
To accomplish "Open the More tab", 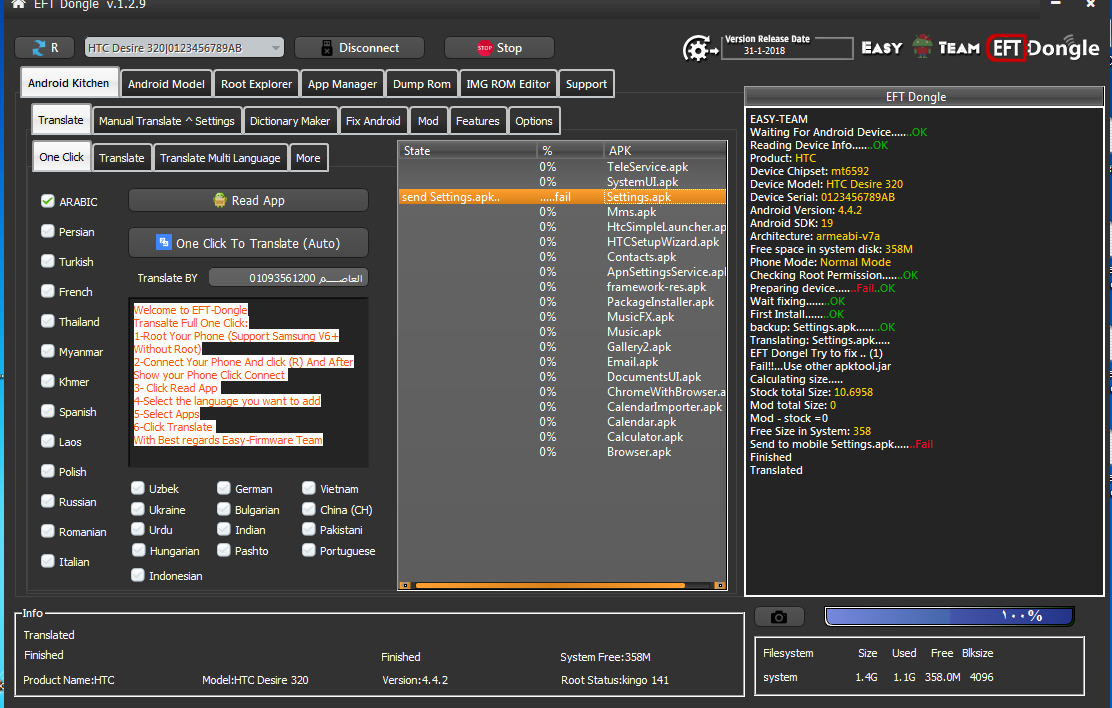I will coord(308,157).
